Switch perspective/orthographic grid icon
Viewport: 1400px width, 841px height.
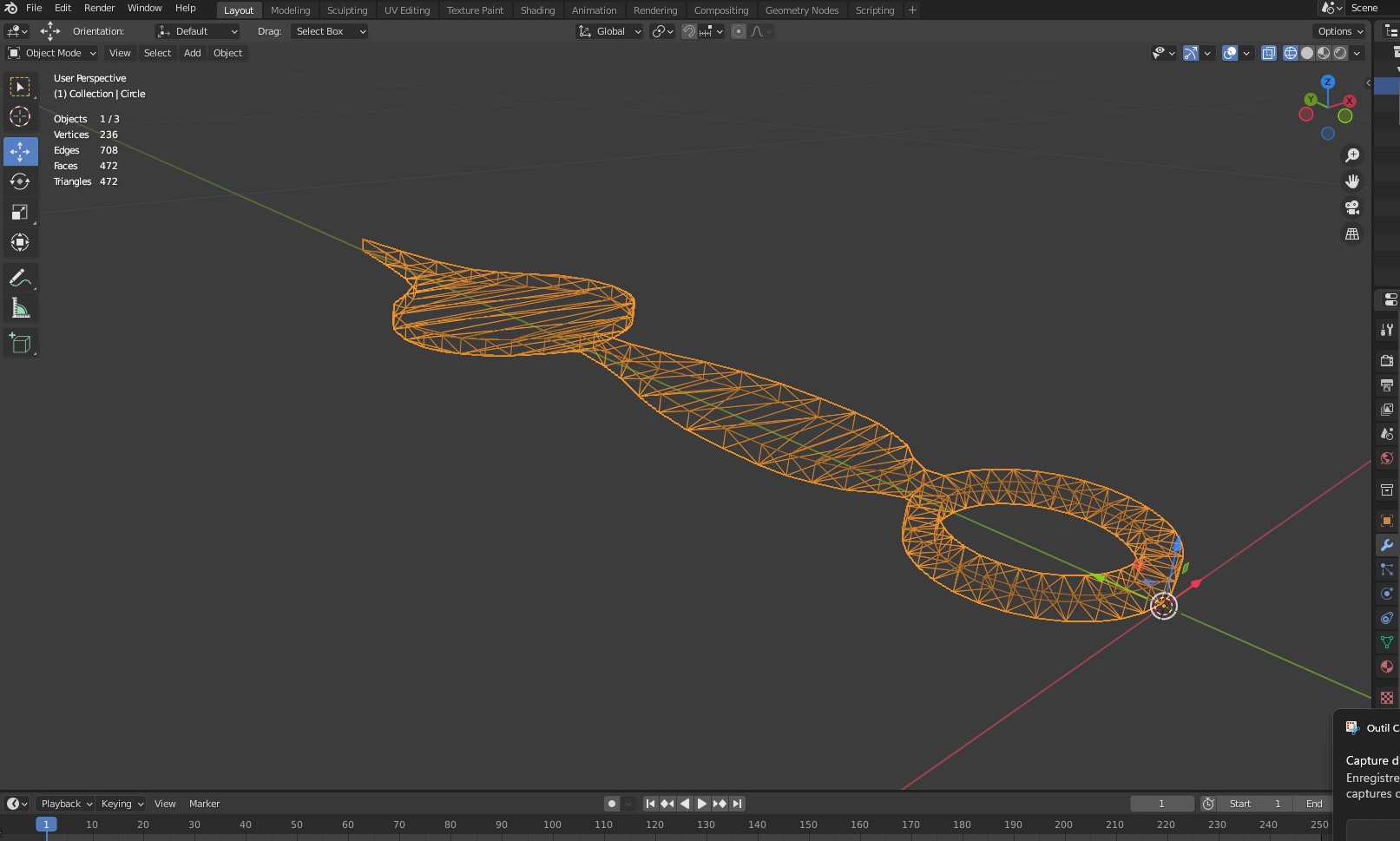click(x=1352, y=234)
